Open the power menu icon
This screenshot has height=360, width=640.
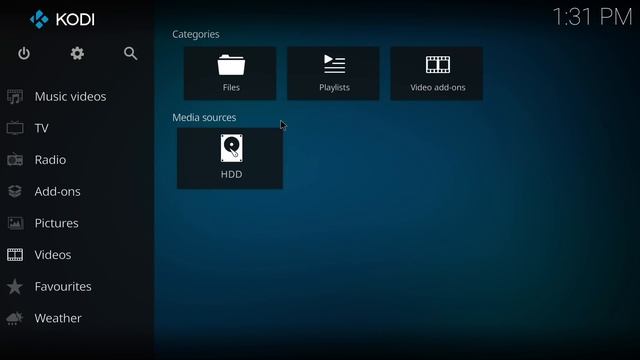[x=24, y=53]
